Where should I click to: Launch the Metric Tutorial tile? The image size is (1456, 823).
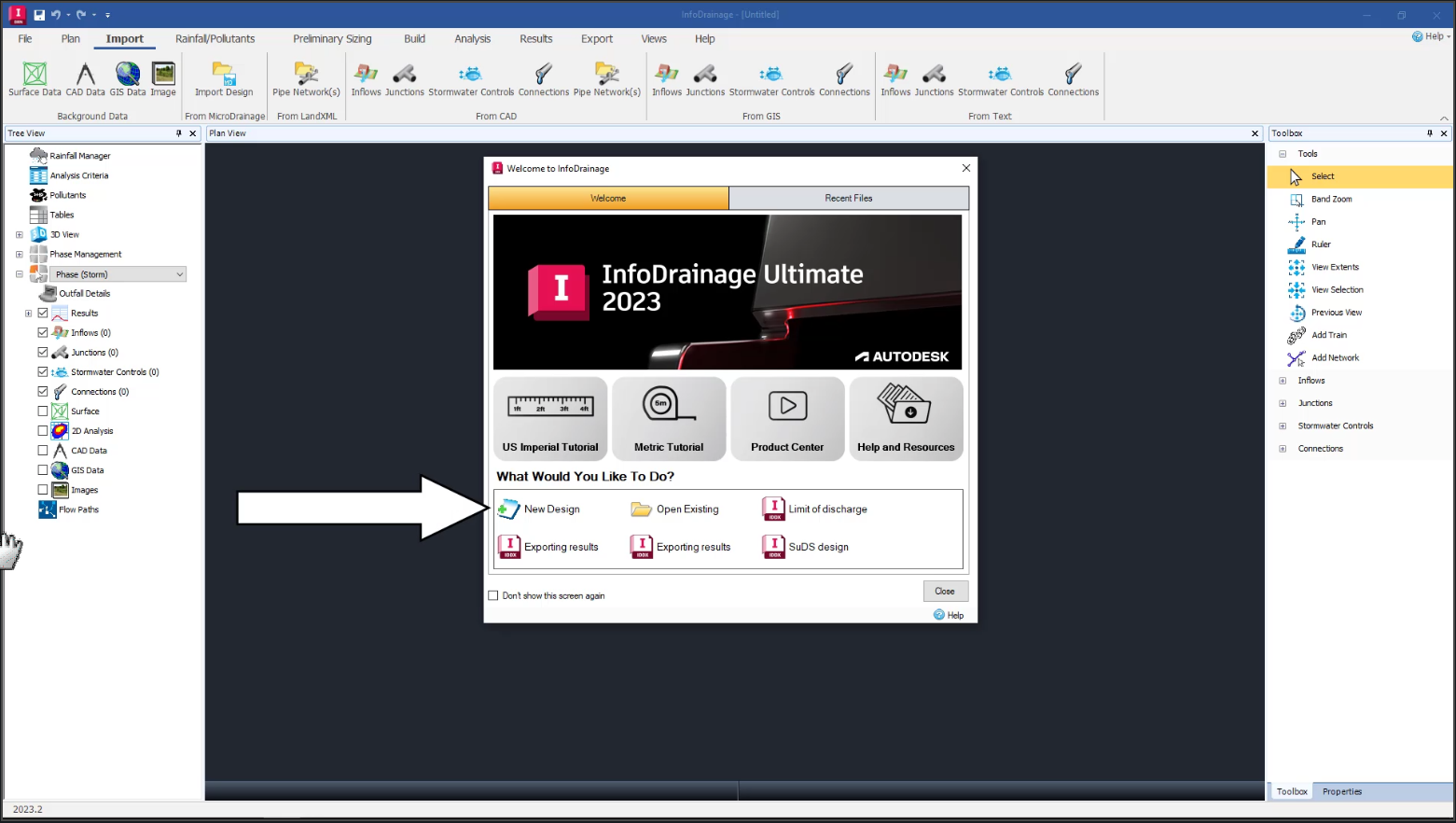(669, 419)
